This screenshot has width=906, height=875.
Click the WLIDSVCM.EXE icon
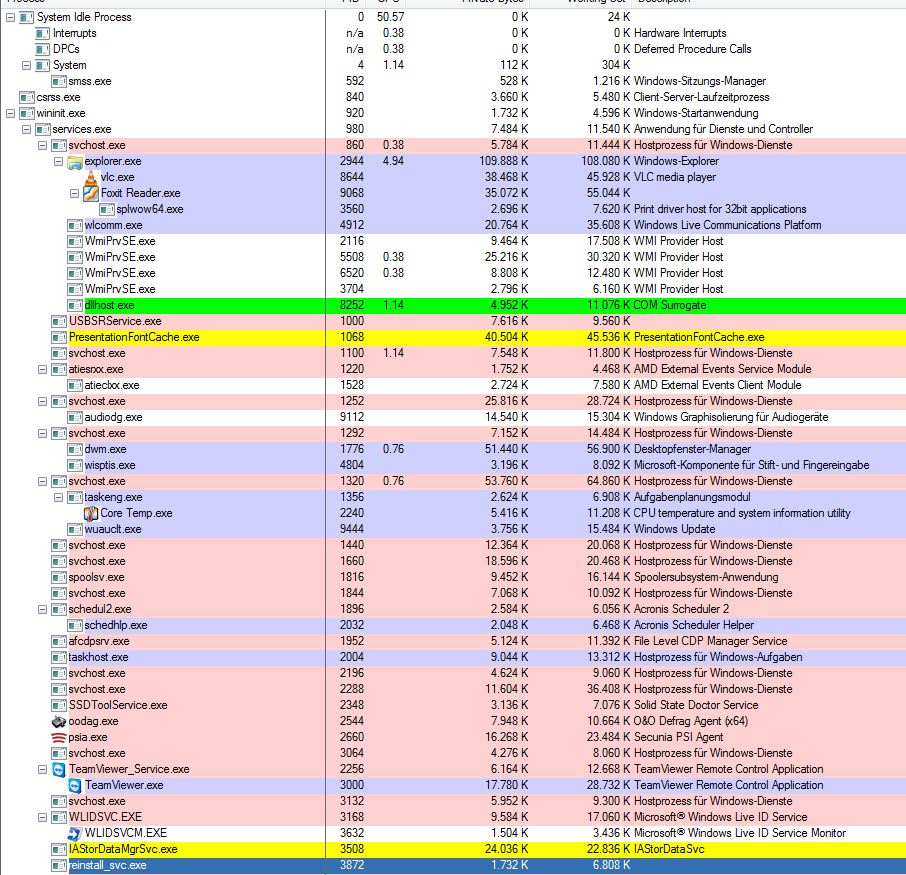[x=75, y=833]
